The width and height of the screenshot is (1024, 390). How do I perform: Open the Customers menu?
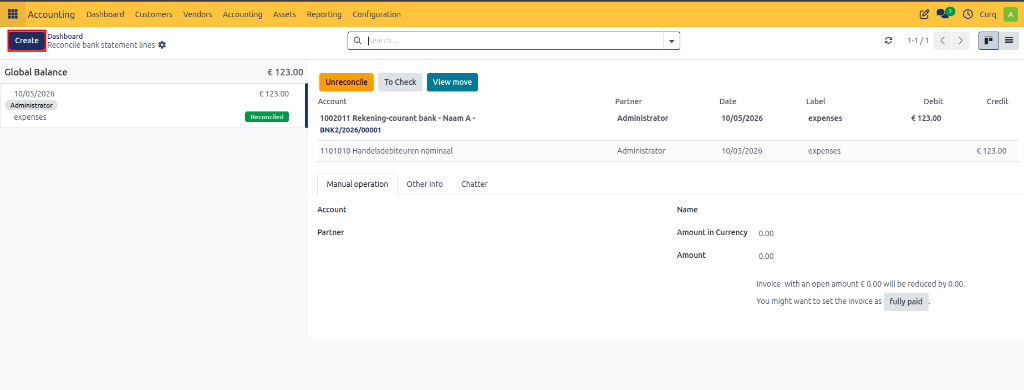[153, 14]
